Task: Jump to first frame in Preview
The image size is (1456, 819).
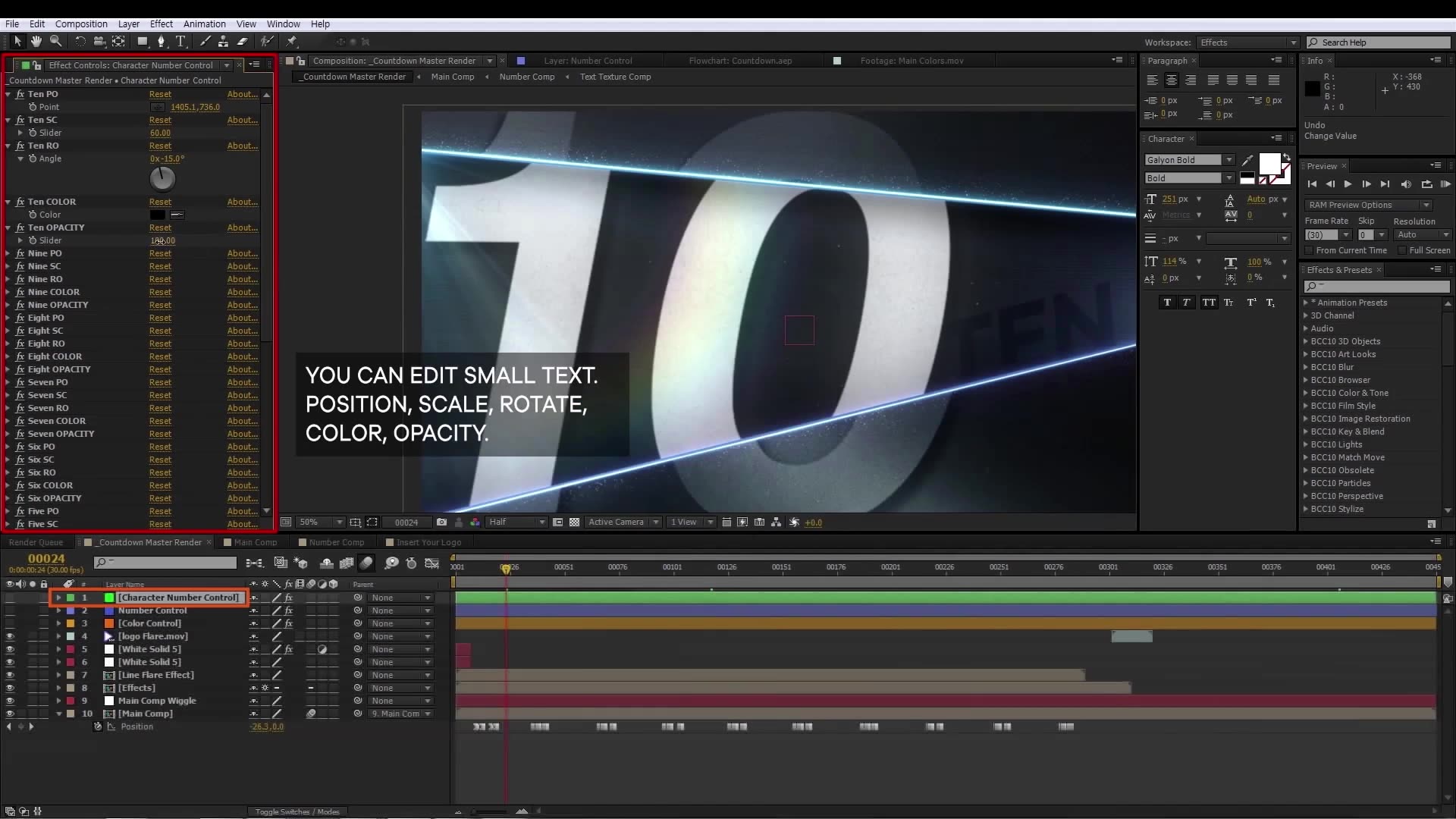Action: tap(1312, 184)
